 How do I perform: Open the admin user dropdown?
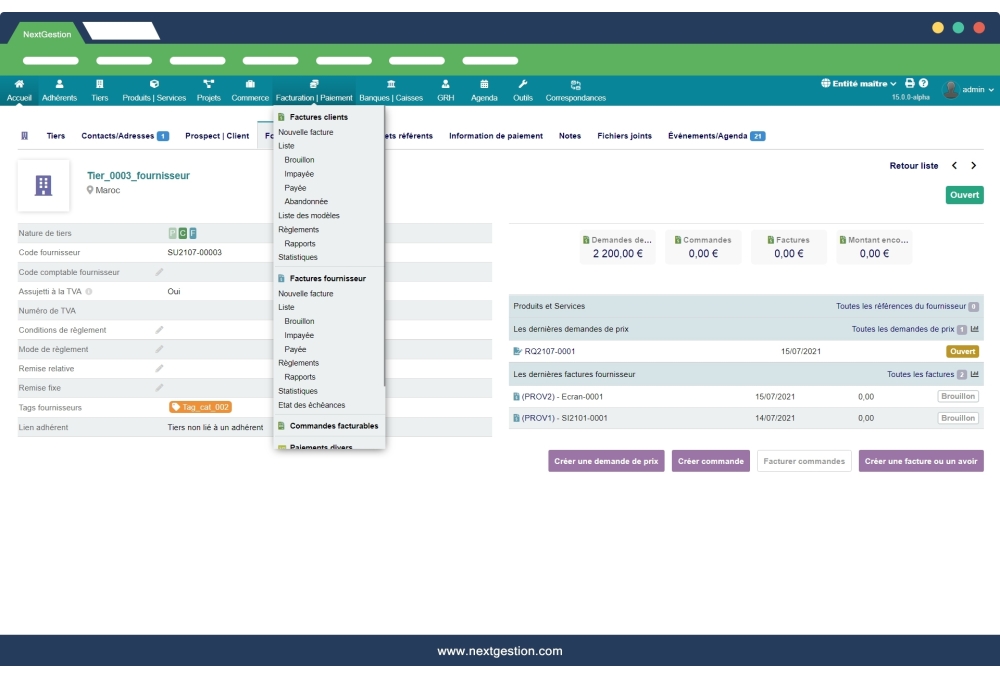pyautogui.click(x=969, y=90)
